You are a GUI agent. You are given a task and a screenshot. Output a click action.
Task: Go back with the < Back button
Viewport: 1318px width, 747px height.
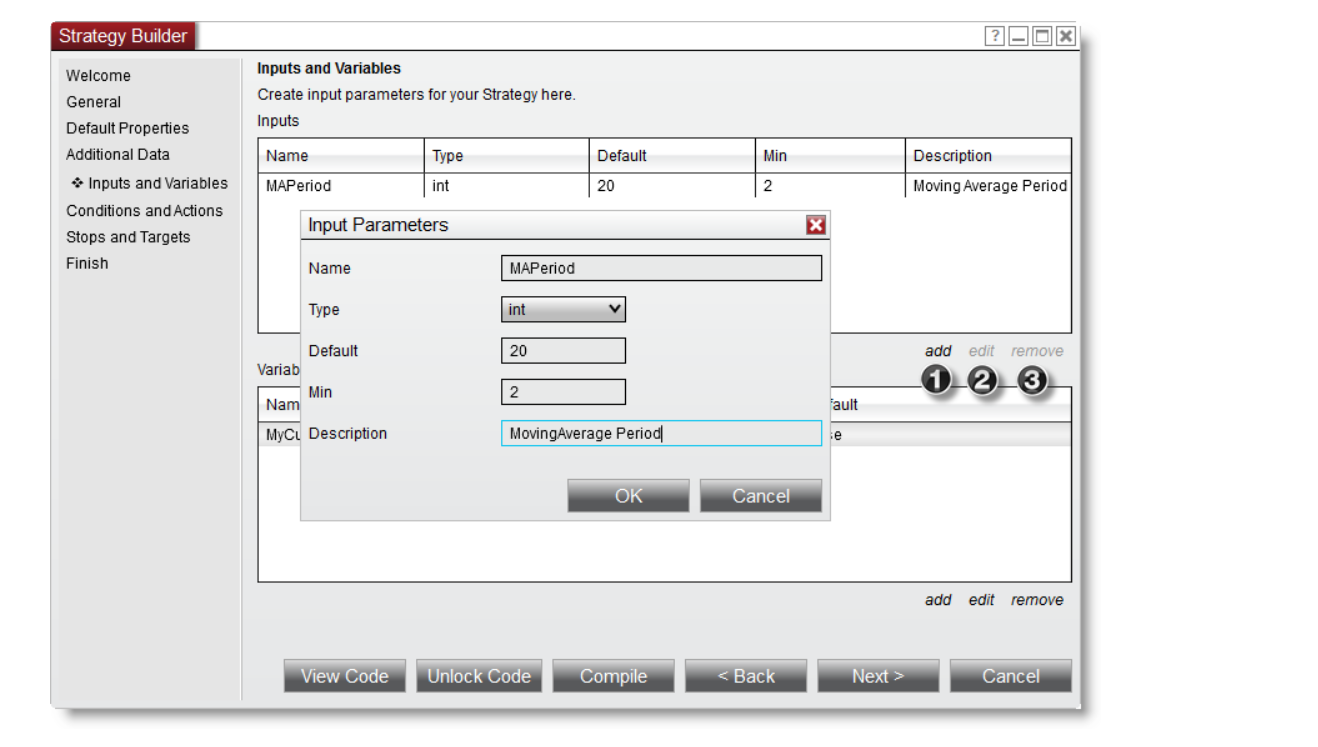tap(745, 676)
